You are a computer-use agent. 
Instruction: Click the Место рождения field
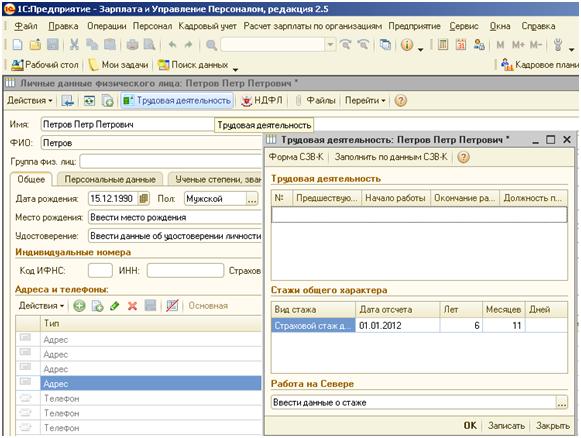[x=175, y=217]
